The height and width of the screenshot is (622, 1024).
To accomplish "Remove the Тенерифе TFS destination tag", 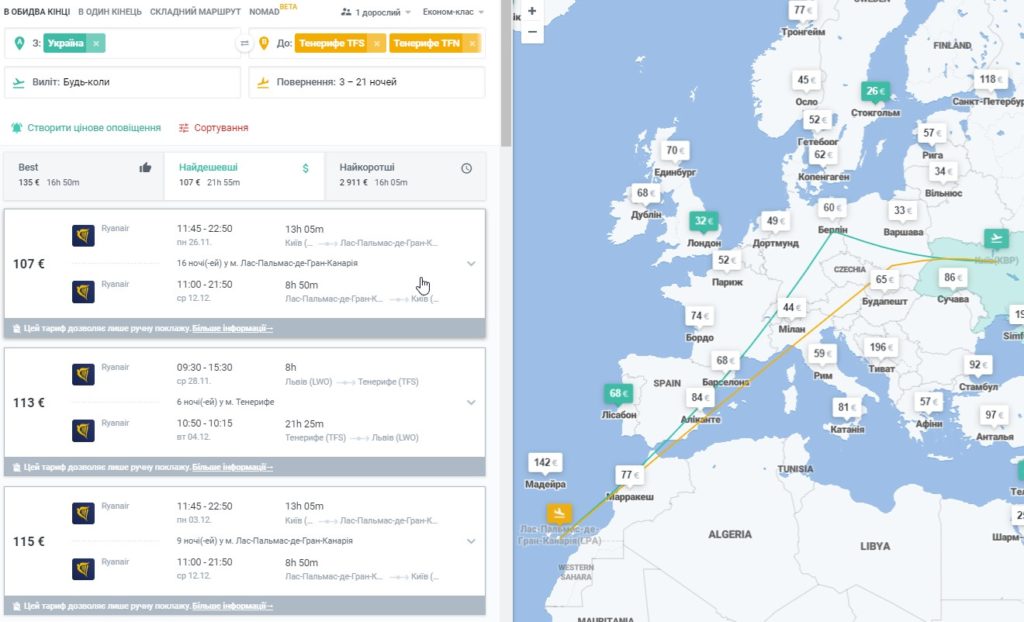I will pyautogui.click(x=376, y=43).
